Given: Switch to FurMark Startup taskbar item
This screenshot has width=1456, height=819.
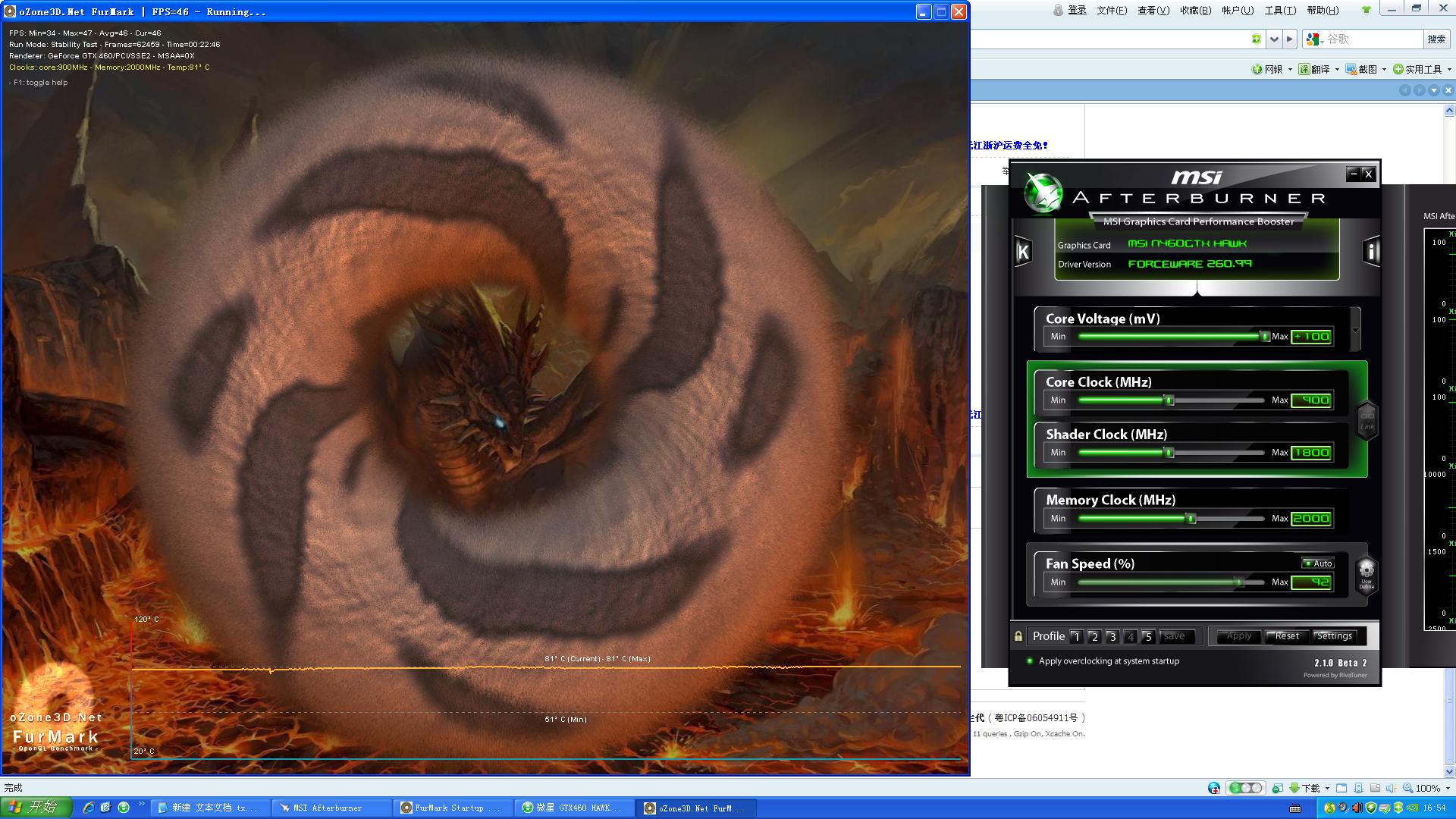Looking at the screenshot, I should 453,808.
